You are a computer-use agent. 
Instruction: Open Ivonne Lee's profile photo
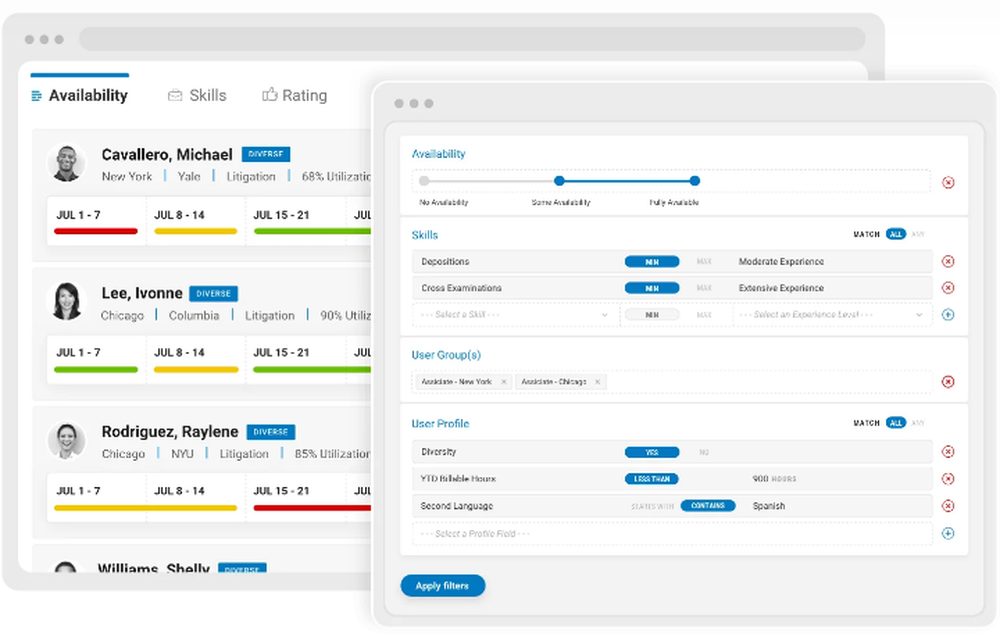66,301
